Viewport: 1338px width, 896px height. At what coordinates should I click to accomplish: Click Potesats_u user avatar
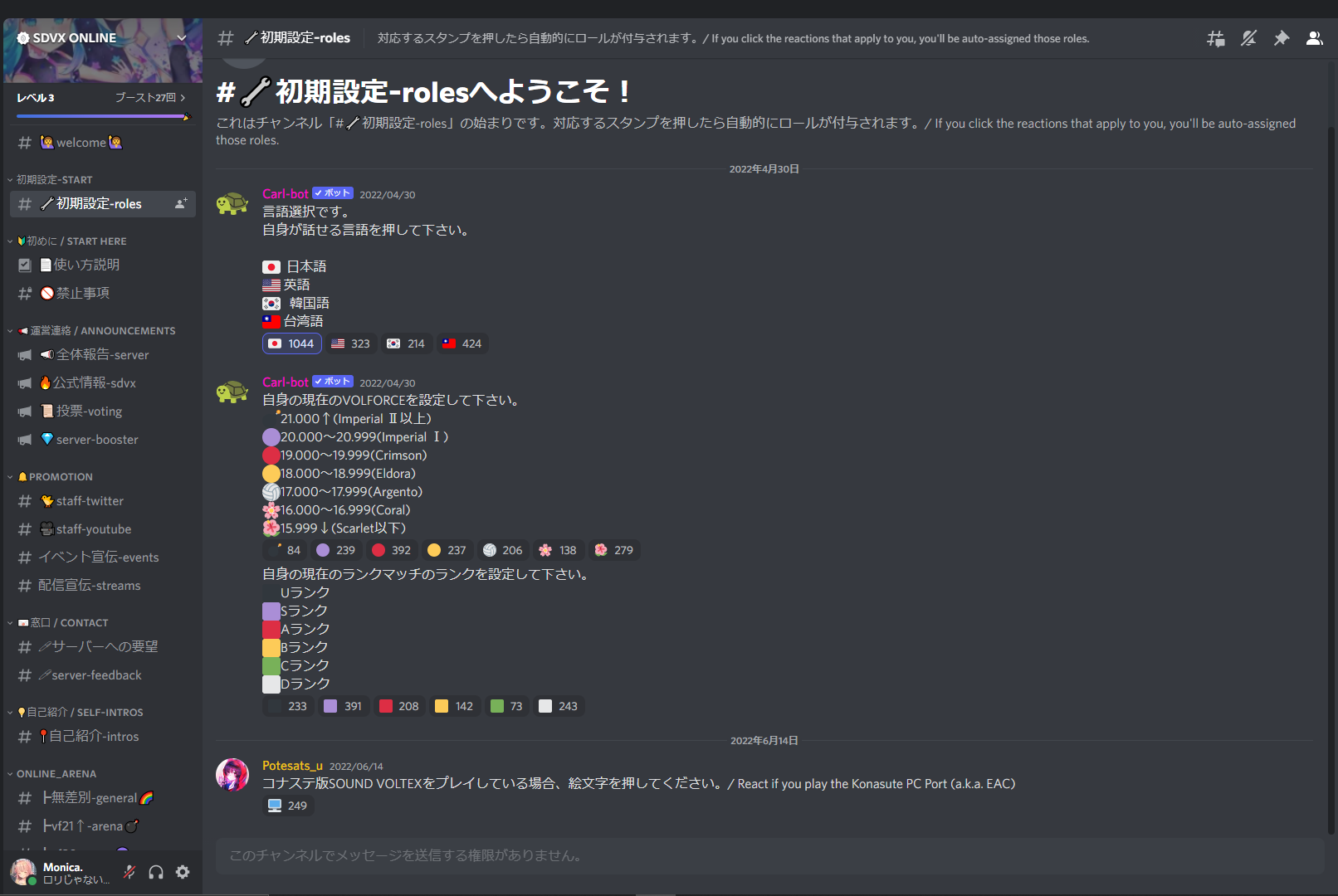[x=232, y=775]
